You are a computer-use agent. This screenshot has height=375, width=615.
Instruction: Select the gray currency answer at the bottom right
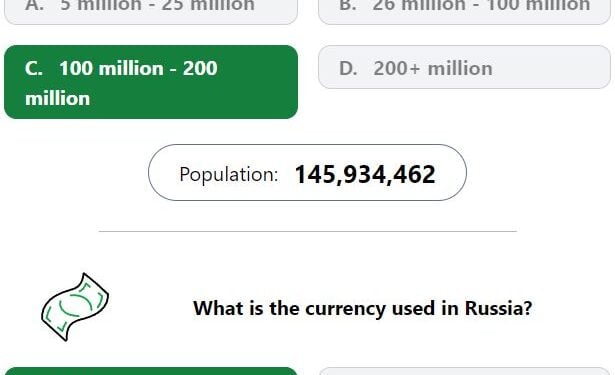pos(464,371)
